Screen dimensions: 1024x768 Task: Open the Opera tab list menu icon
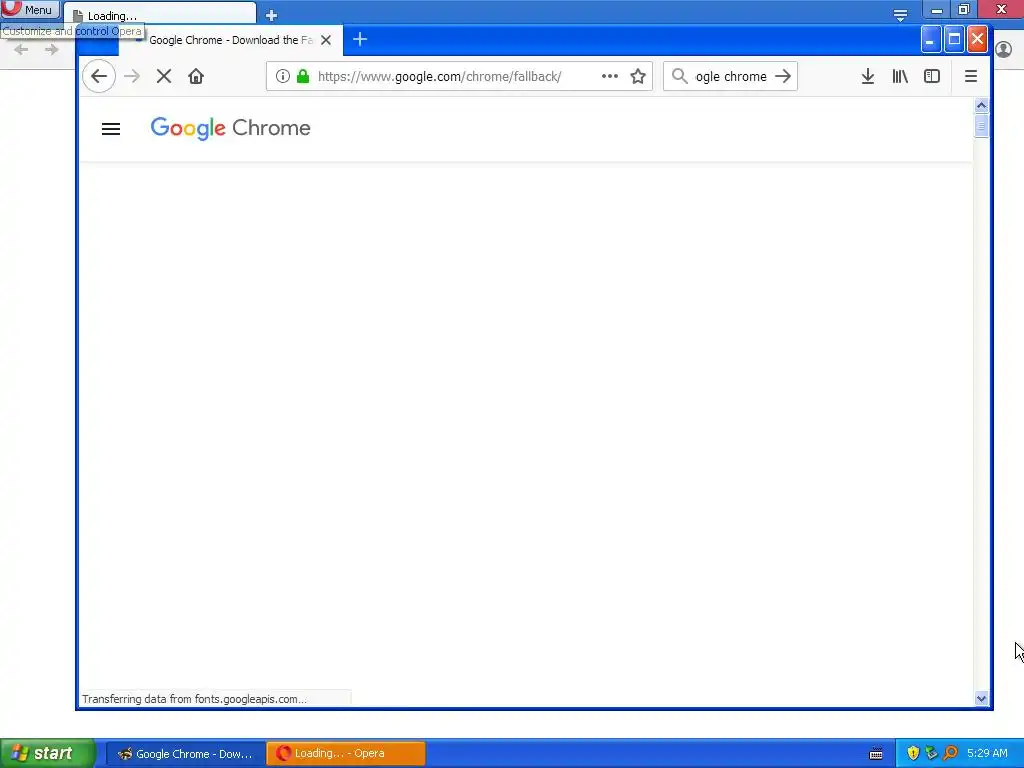coord(901,15)
